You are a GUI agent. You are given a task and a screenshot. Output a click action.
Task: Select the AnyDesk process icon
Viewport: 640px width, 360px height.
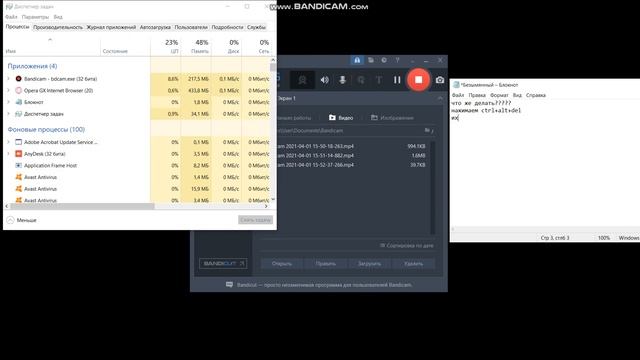pos(18,154)
